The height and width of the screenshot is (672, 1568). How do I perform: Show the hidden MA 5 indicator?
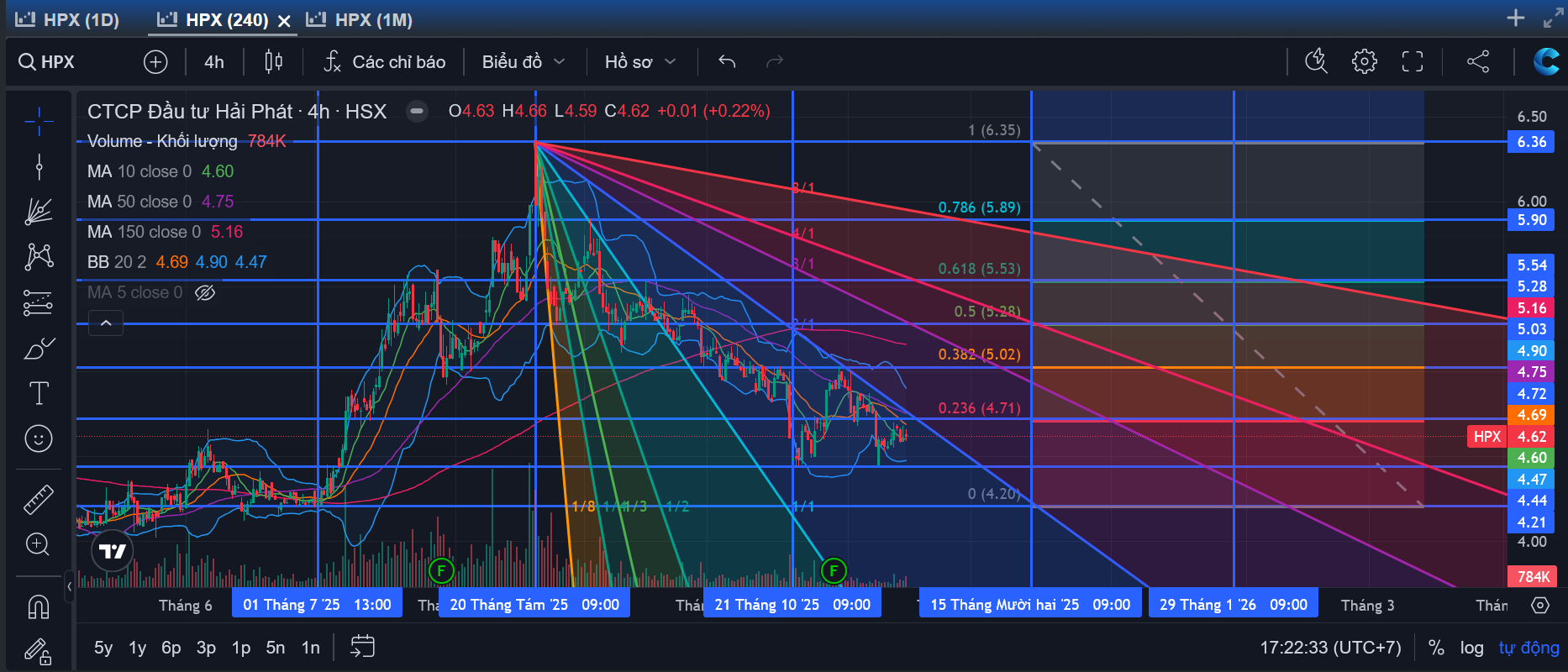205,292
